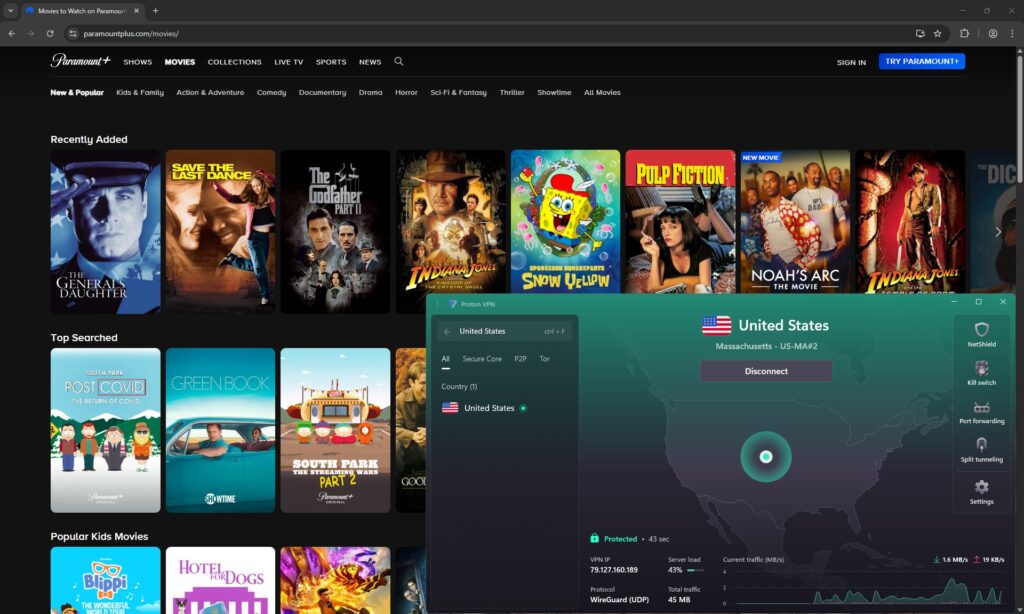This screenshot has width=1024, height=614.
Task: Select Kids & Family category
Action: pyautogui.click(x=140, y=93)
